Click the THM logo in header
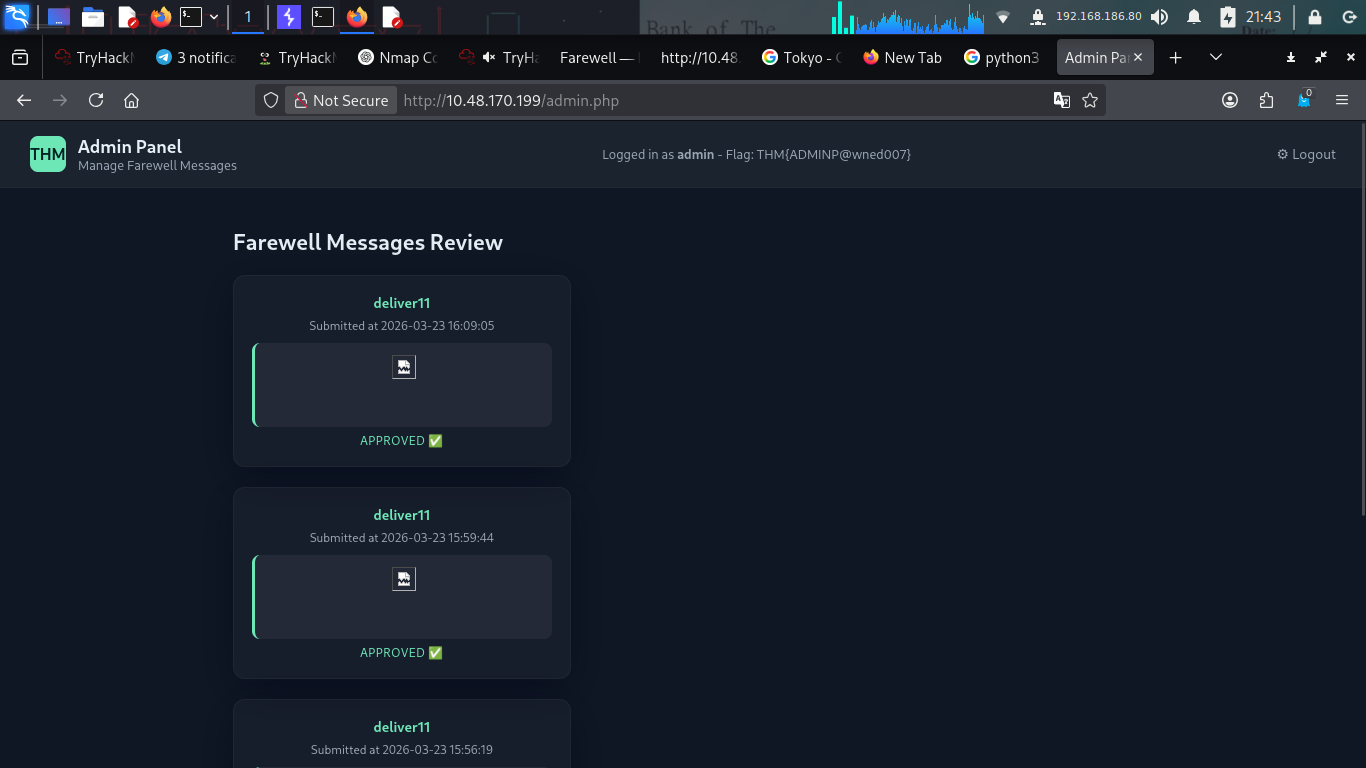 point(48,154)
